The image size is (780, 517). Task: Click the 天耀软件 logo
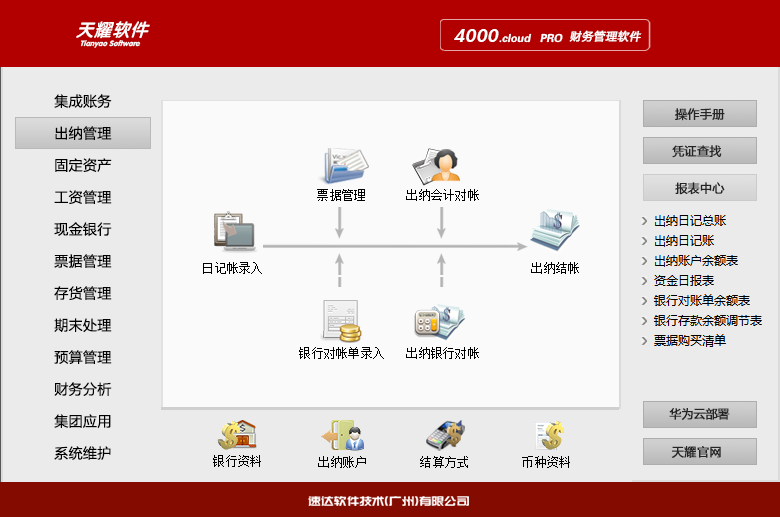point(112,34)
